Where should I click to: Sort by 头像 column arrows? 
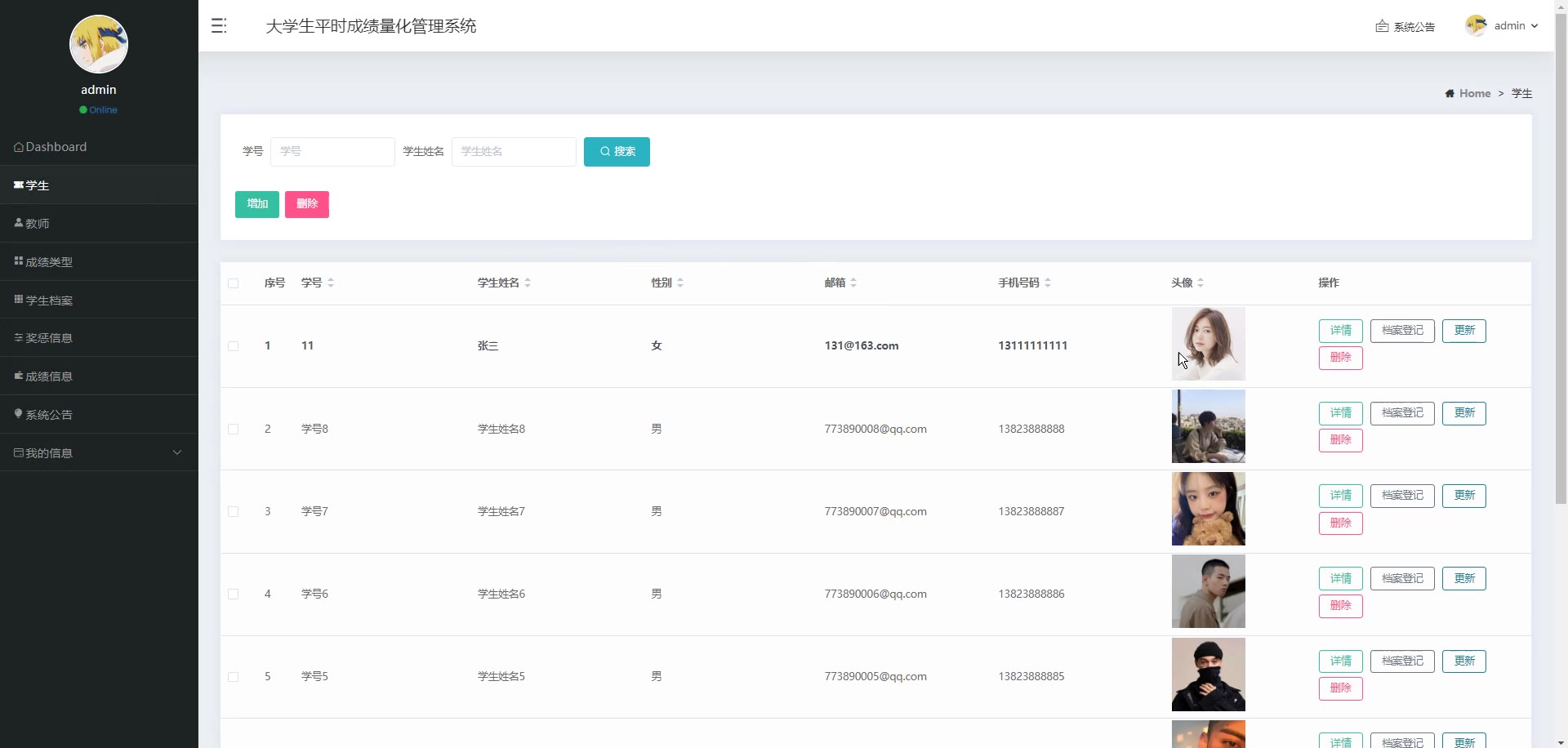[1200, 283]
